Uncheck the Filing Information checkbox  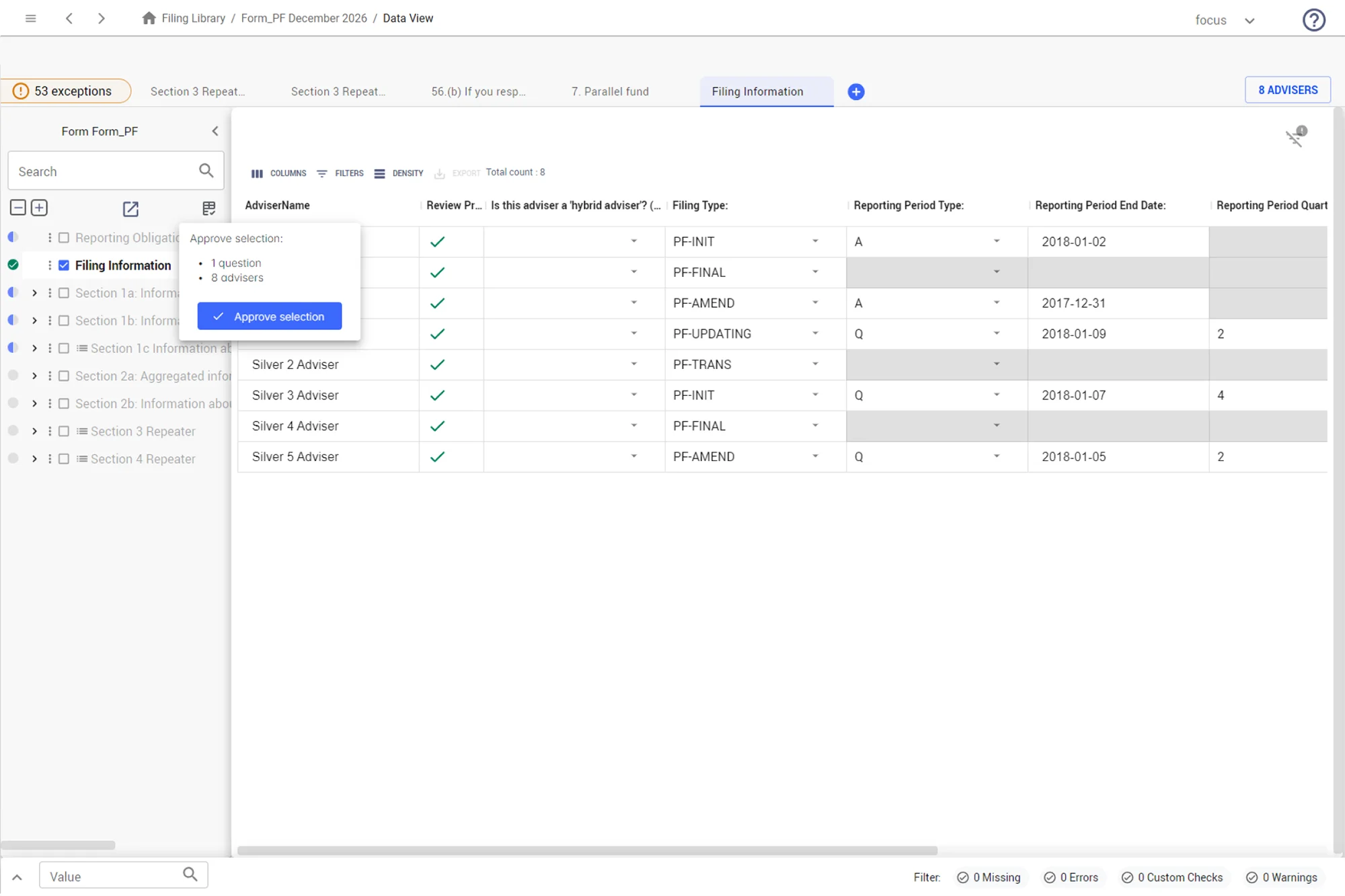64,266
